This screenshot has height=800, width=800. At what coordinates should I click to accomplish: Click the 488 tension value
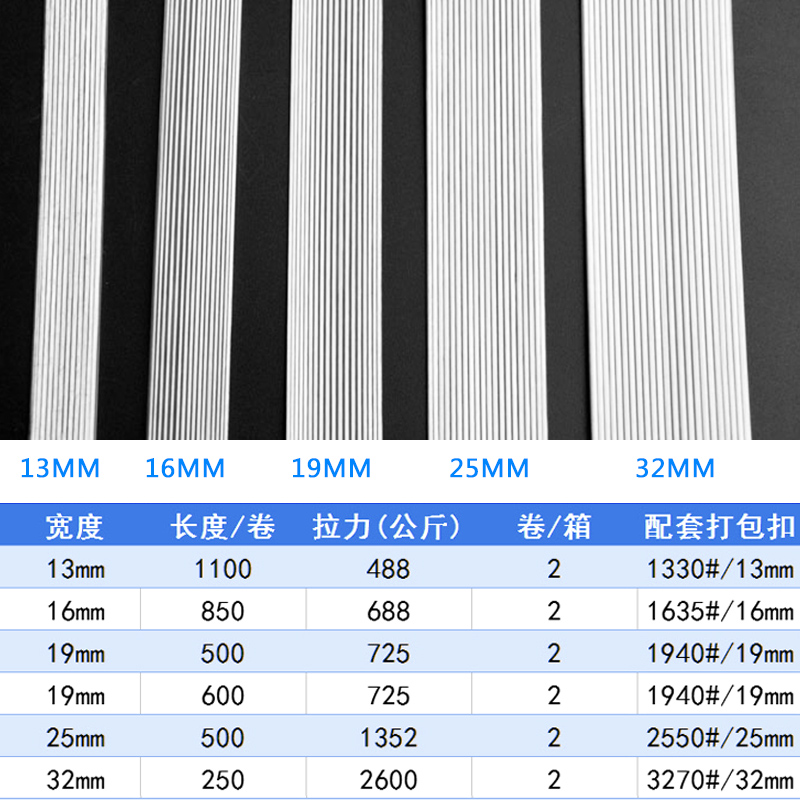388,568
